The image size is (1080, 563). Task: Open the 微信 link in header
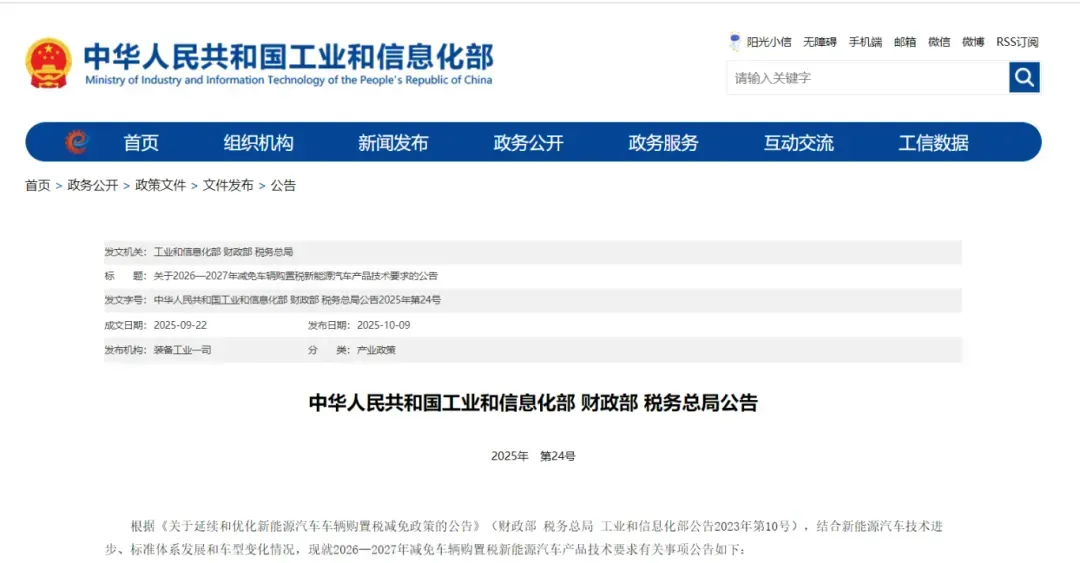tap(939, 42)
